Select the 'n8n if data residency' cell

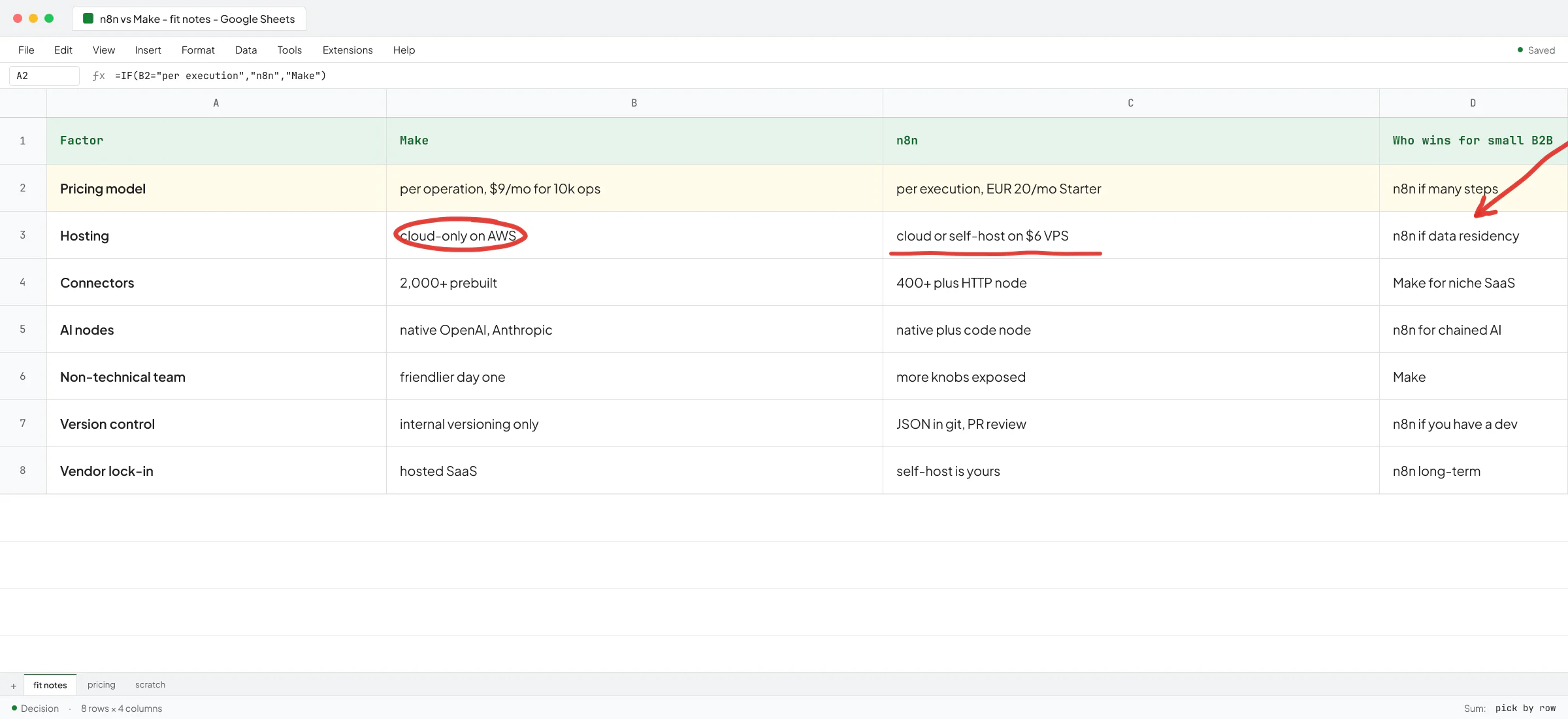(1473, 235)
